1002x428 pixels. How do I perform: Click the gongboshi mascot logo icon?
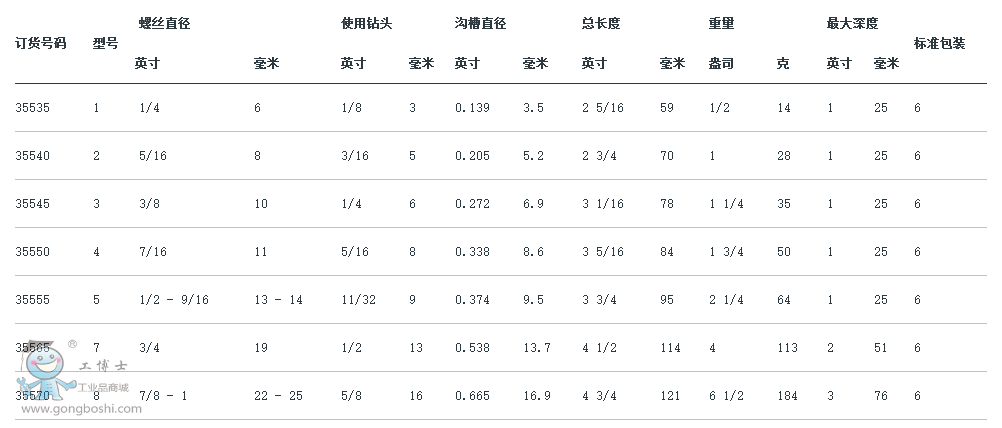[x=47, y=371]
